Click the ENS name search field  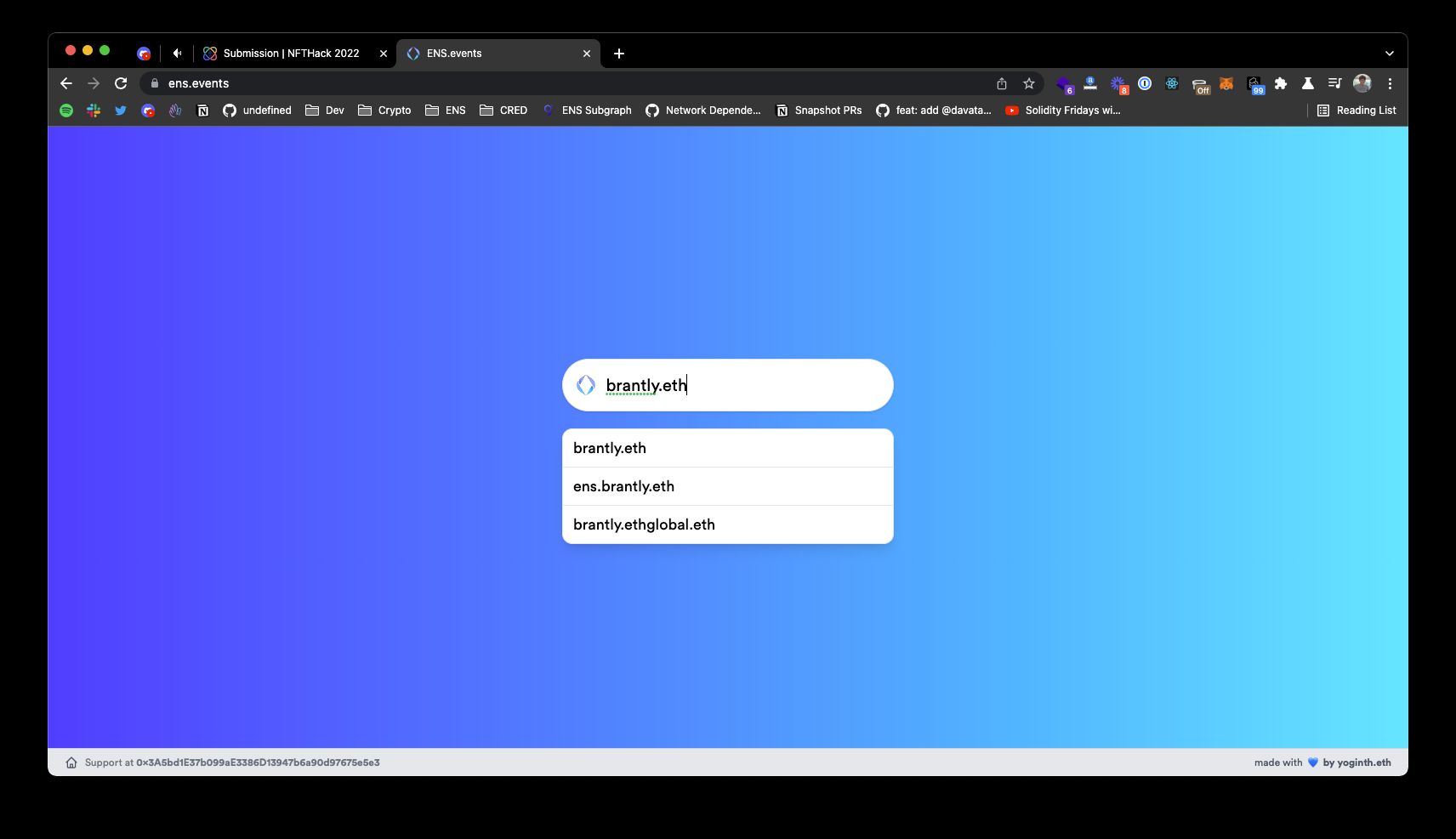click(x=728, y=385)
